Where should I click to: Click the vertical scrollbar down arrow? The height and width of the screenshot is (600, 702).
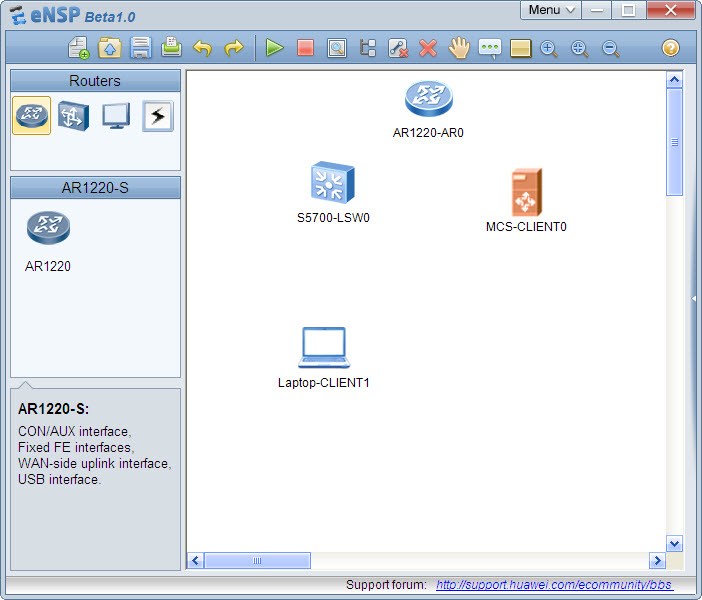(674, 543)
